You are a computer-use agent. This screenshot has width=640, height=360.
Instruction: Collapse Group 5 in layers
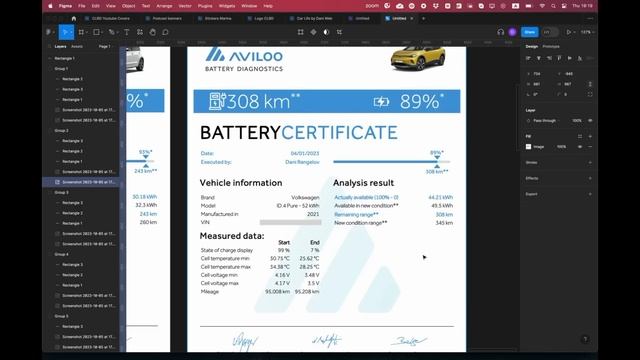click(50, 316)
